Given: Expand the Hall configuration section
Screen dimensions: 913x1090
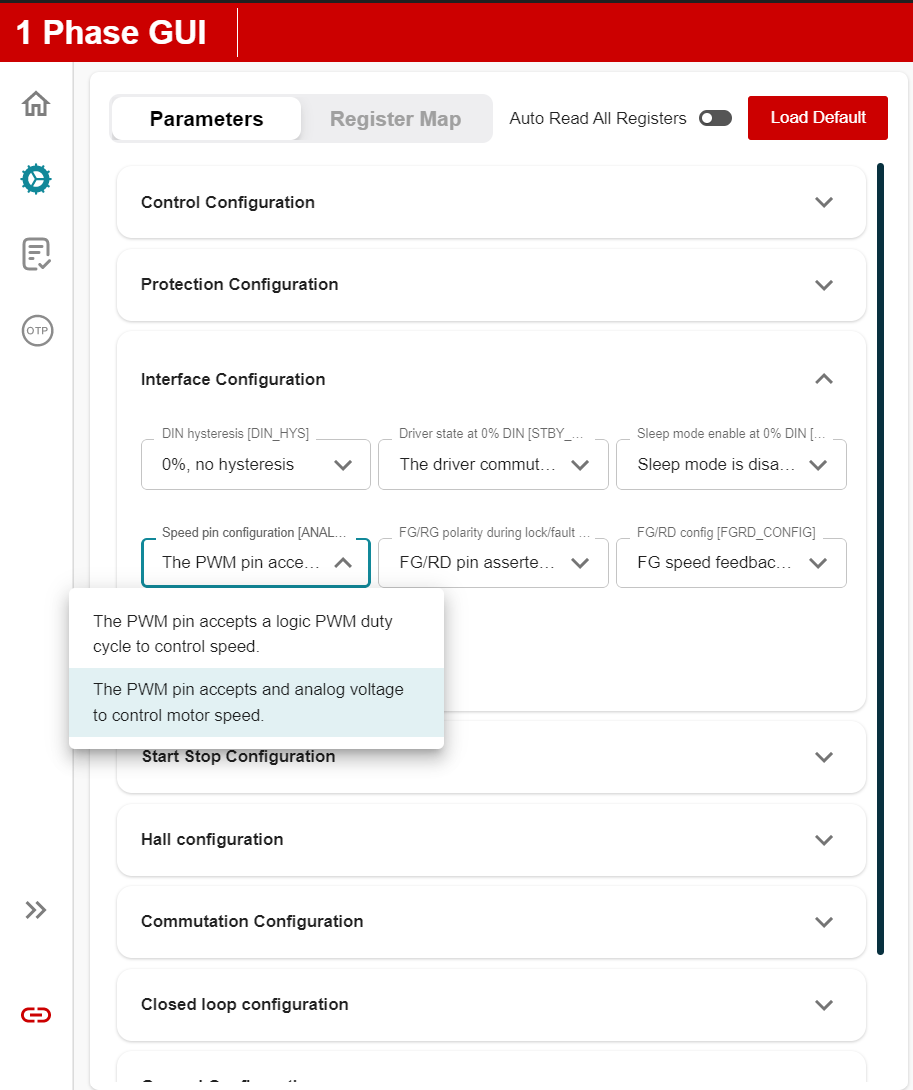Looking at the screenshot, I should 490,840.
